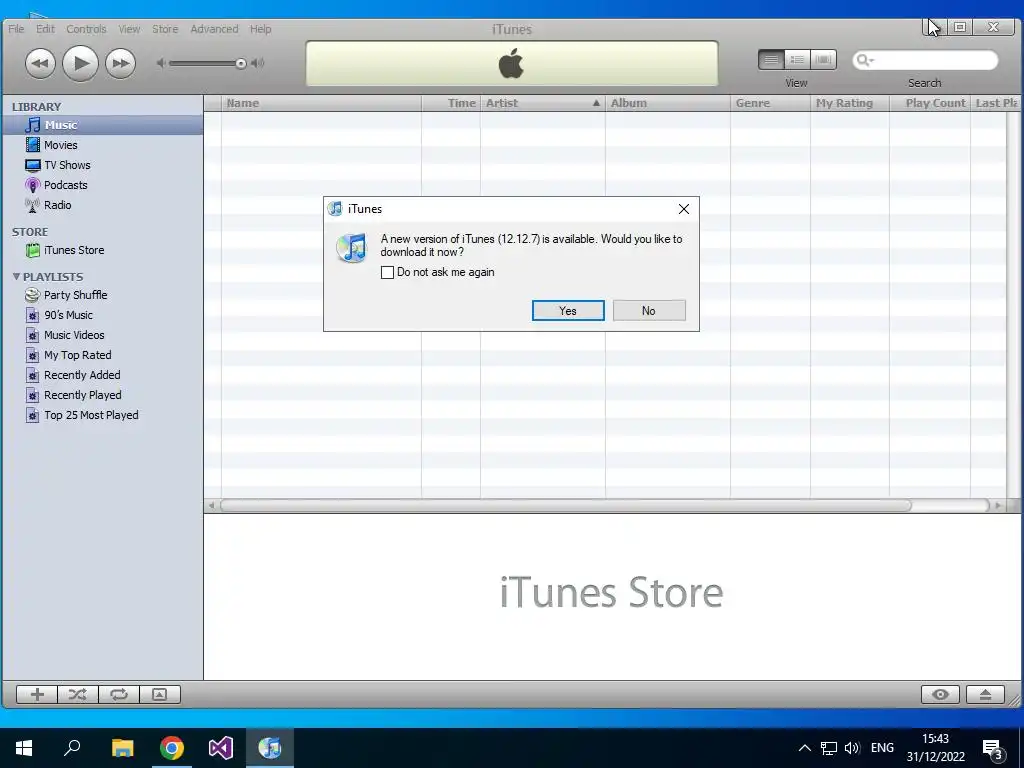Select the Top 25 Most Played playlist
The height and width of the screenshot is (768, 1024).
103,415
